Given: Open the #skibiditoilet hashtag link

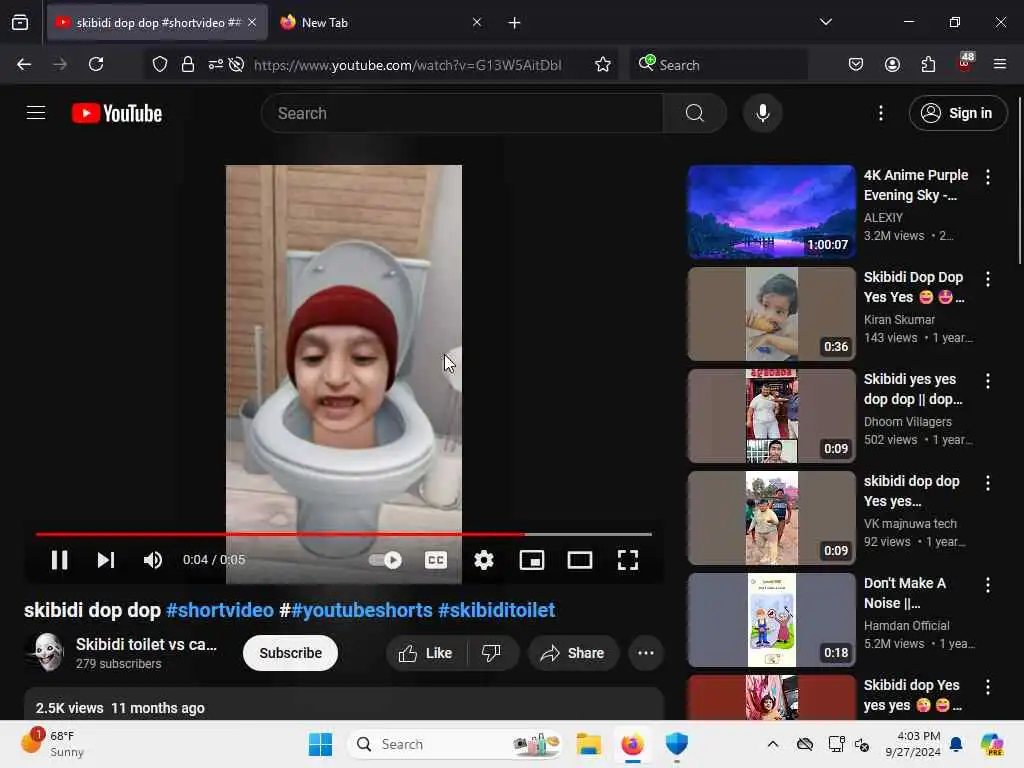Looking at the screenshot, I should pos(496,610).
